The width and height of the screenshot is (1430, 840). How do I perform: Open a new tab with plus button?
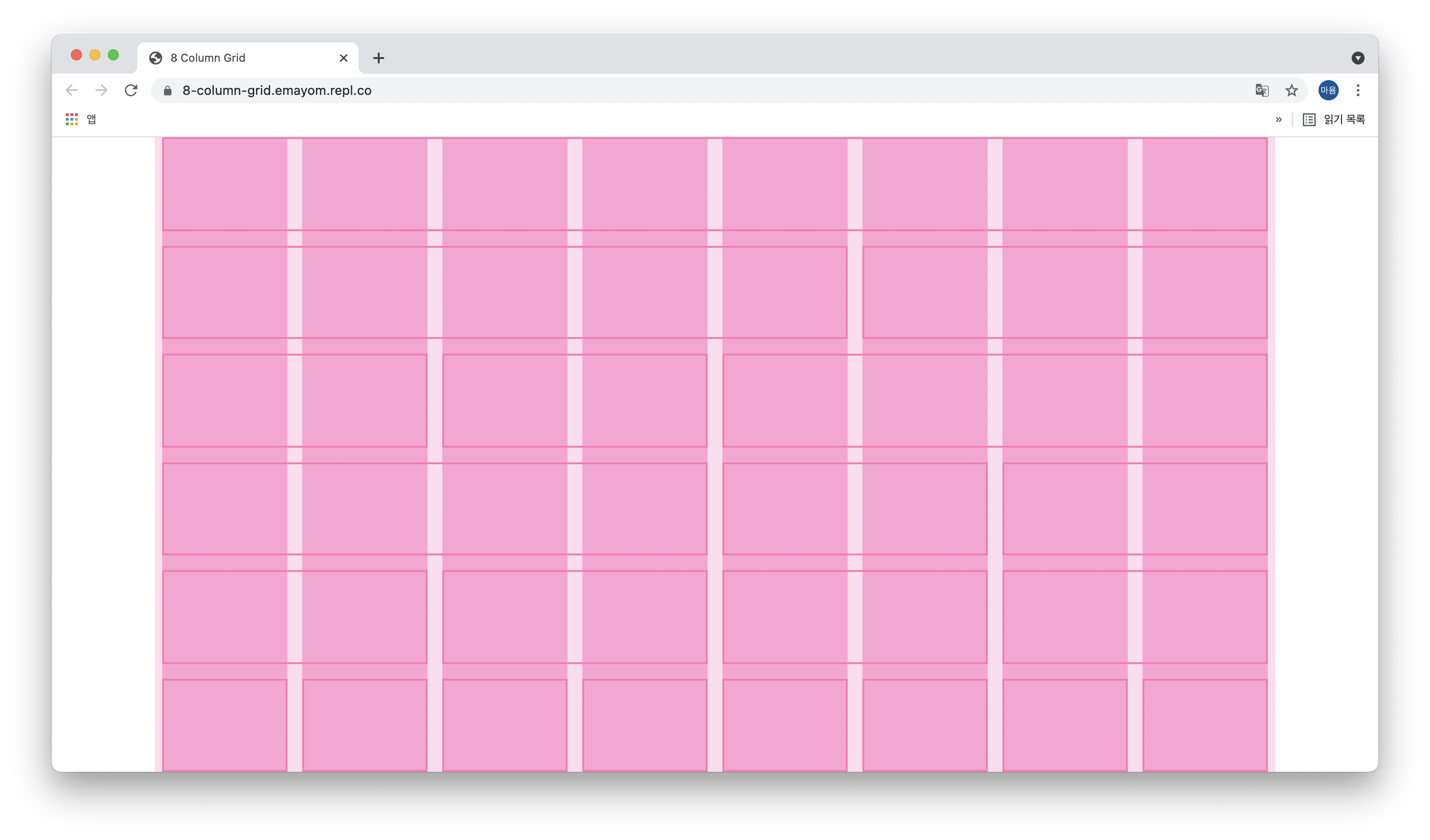(379, 58)
